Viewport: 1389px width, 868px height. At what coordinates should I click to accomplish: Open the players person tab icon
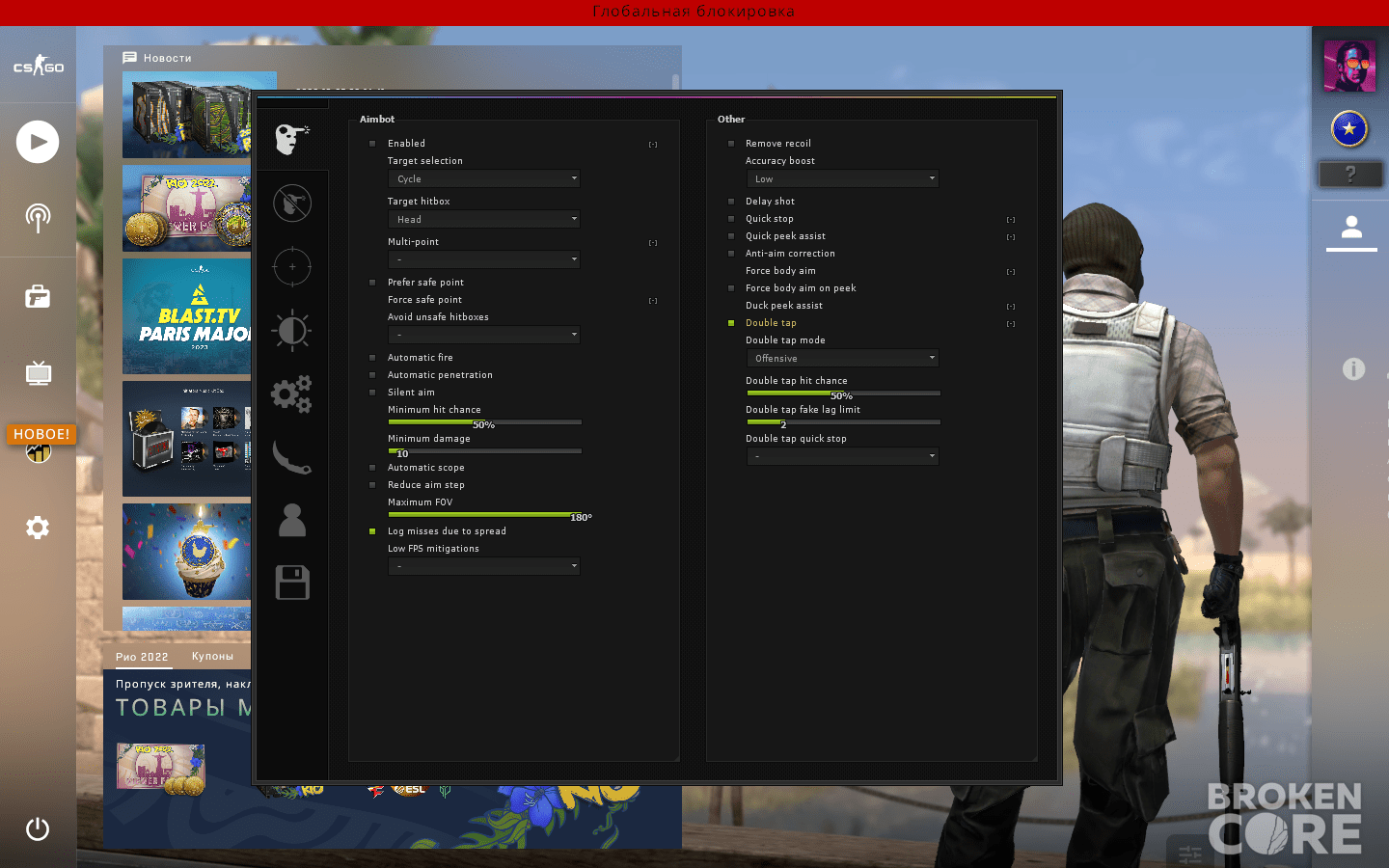point(292,520)
